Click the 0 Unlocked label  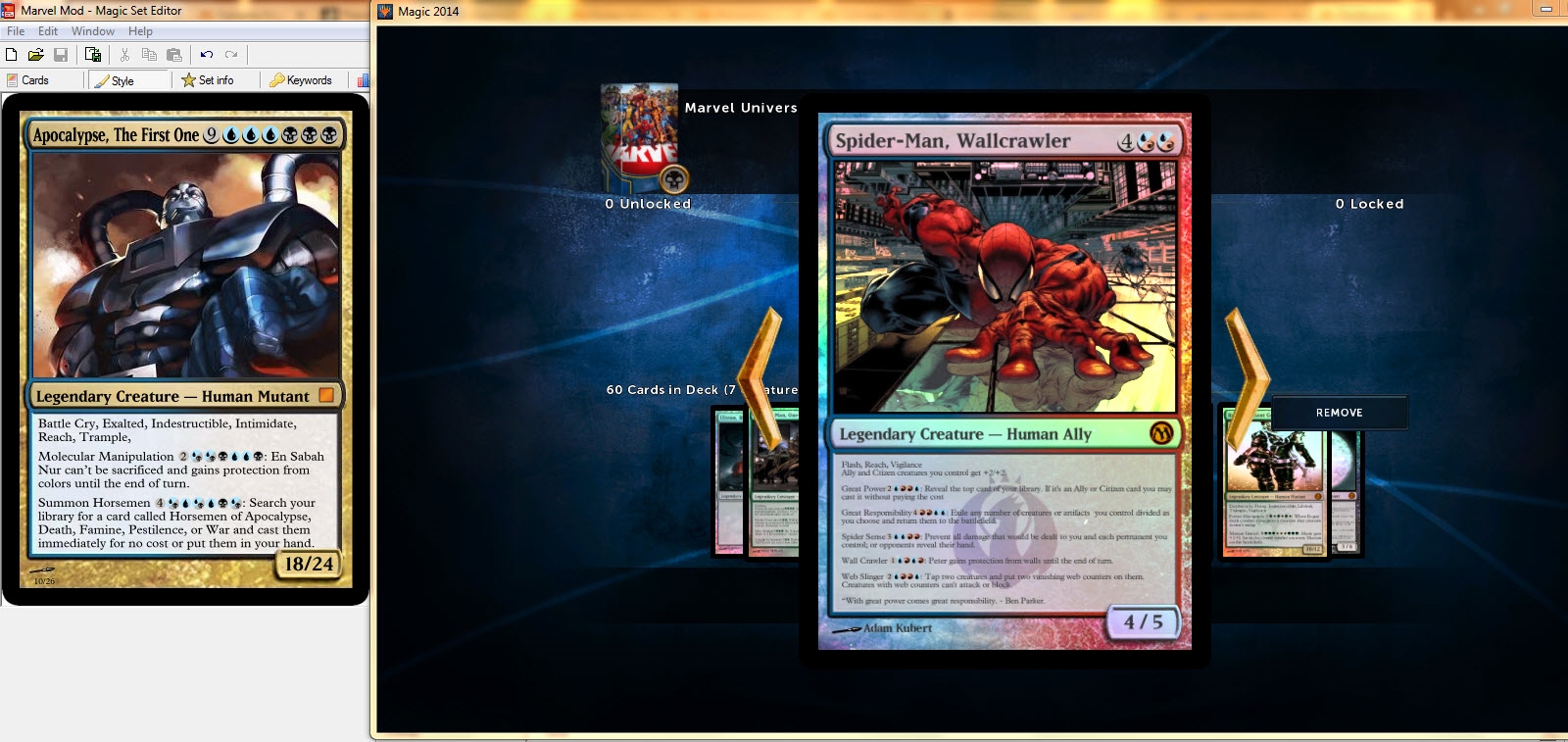(x=648, y=204)
